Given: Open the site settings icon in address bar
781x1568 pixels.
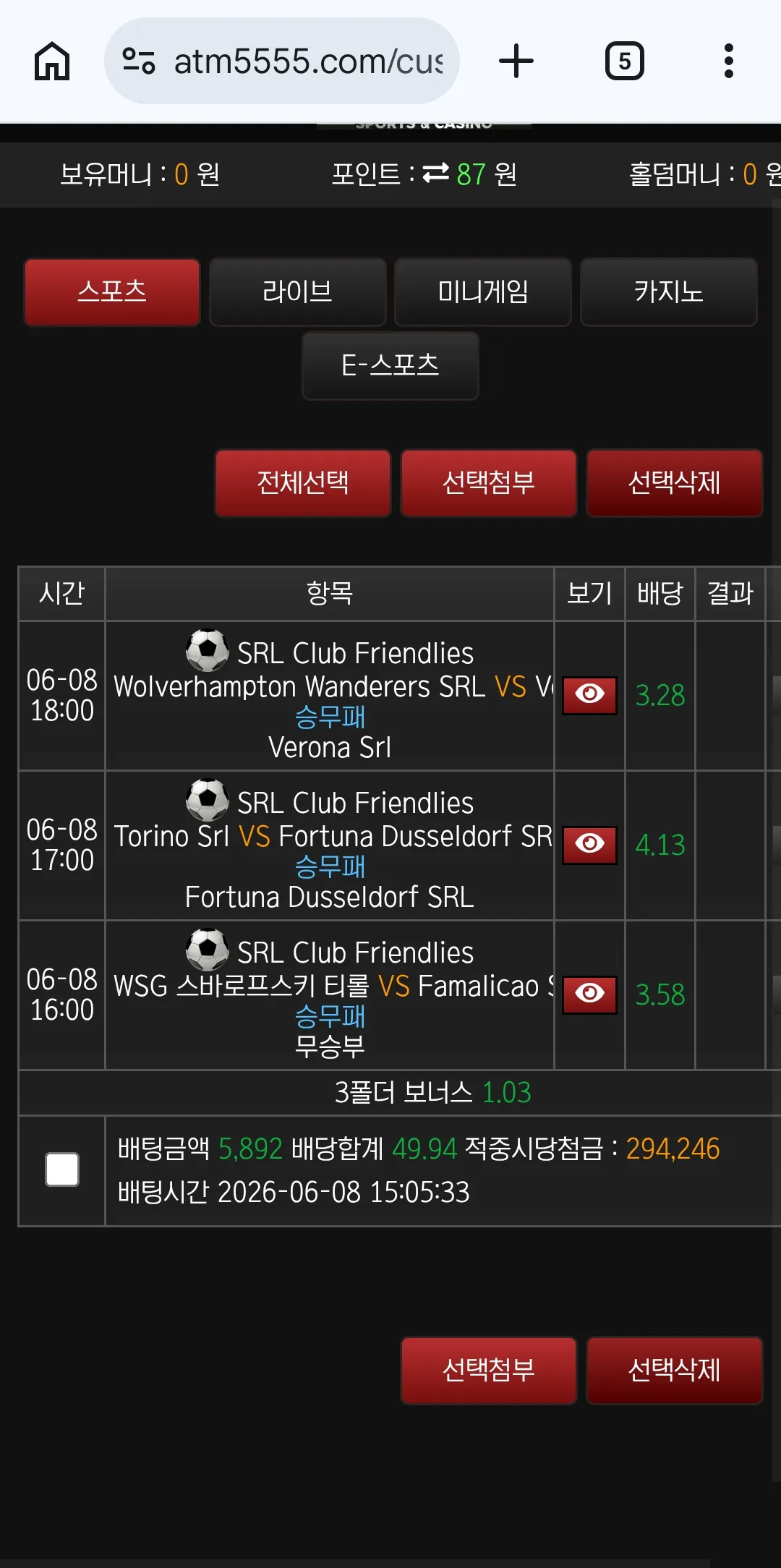Looking at the screenshot, I should 138,61.
